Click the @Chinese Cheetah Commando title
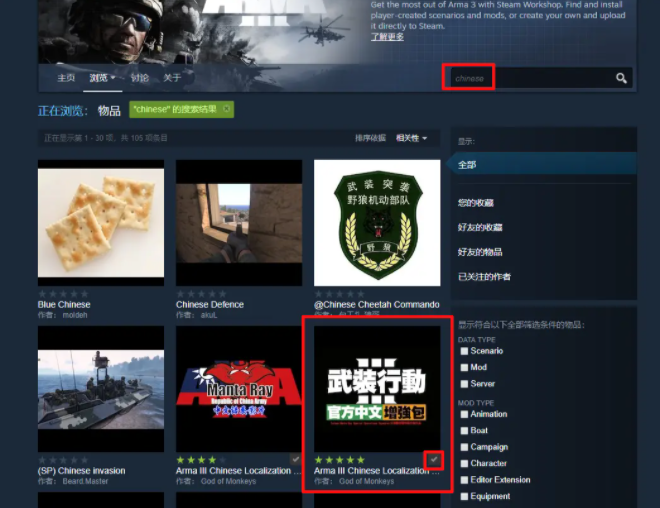The image size is (660, 508). (377, 304)
